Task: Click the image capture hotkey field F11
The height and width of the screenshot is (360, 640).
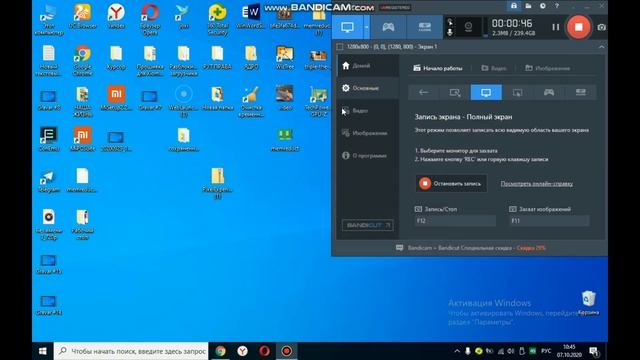Action: coord(549,221)
